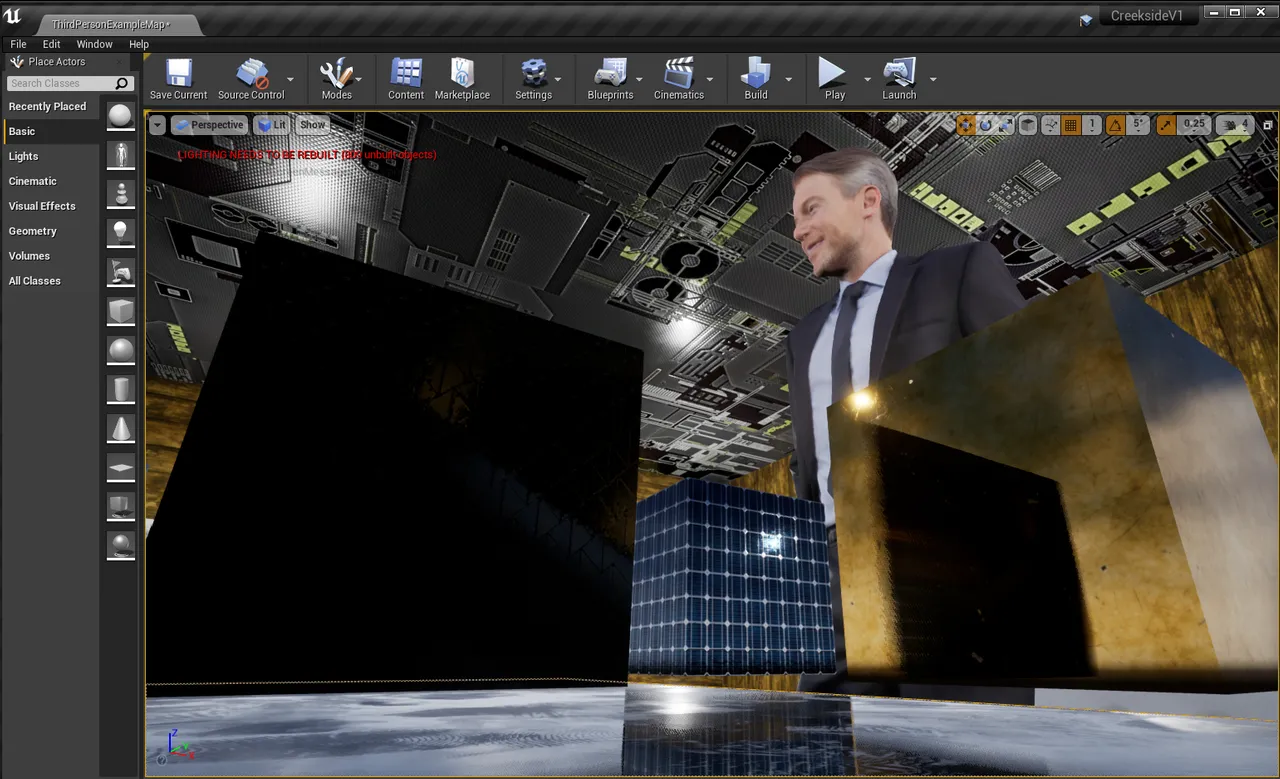Open the Marketplace from the toolbar
The image size is (1280, 779).
[x=462, y=79]
